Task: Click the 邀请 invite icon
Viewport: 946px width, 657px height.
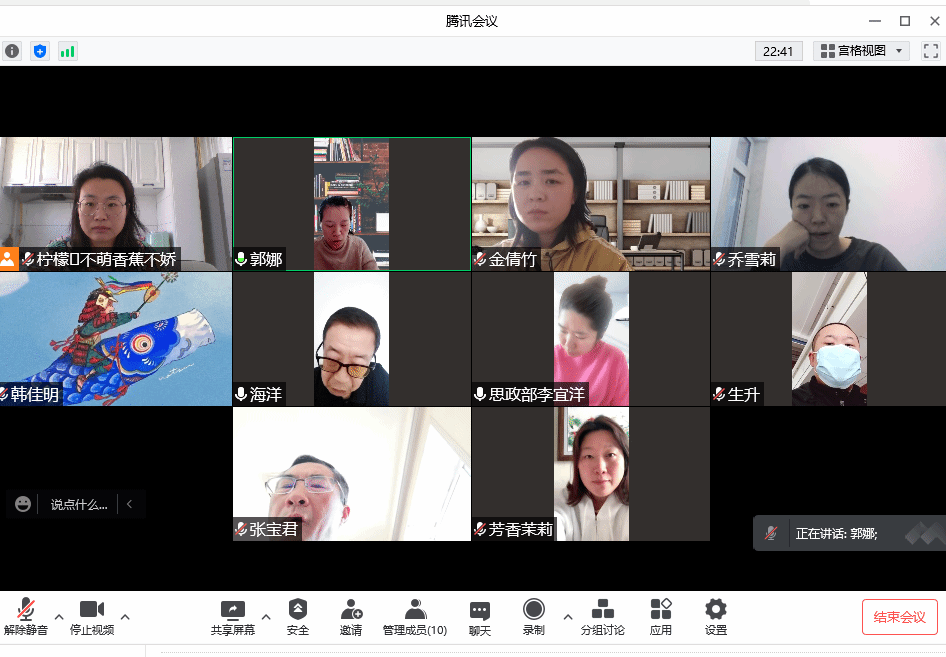Action: point(351,617)
